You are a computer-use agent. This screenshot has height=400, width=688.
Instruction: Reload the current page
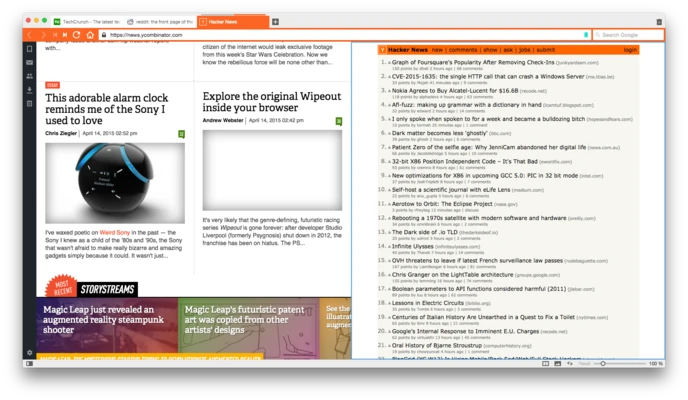(x=76, y=35)
